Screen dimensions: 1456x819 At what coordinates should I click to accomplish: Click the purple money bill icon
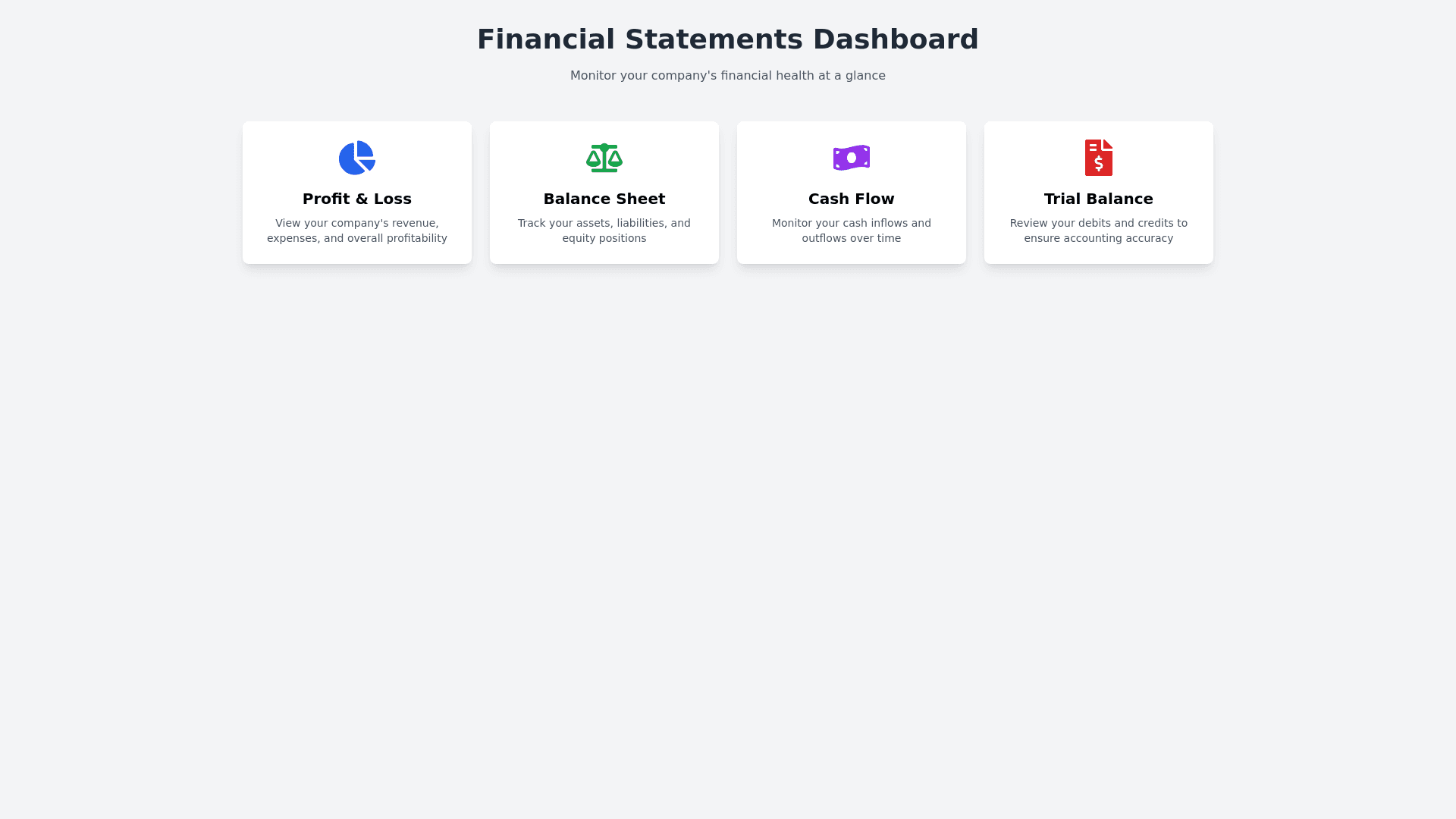852,158
